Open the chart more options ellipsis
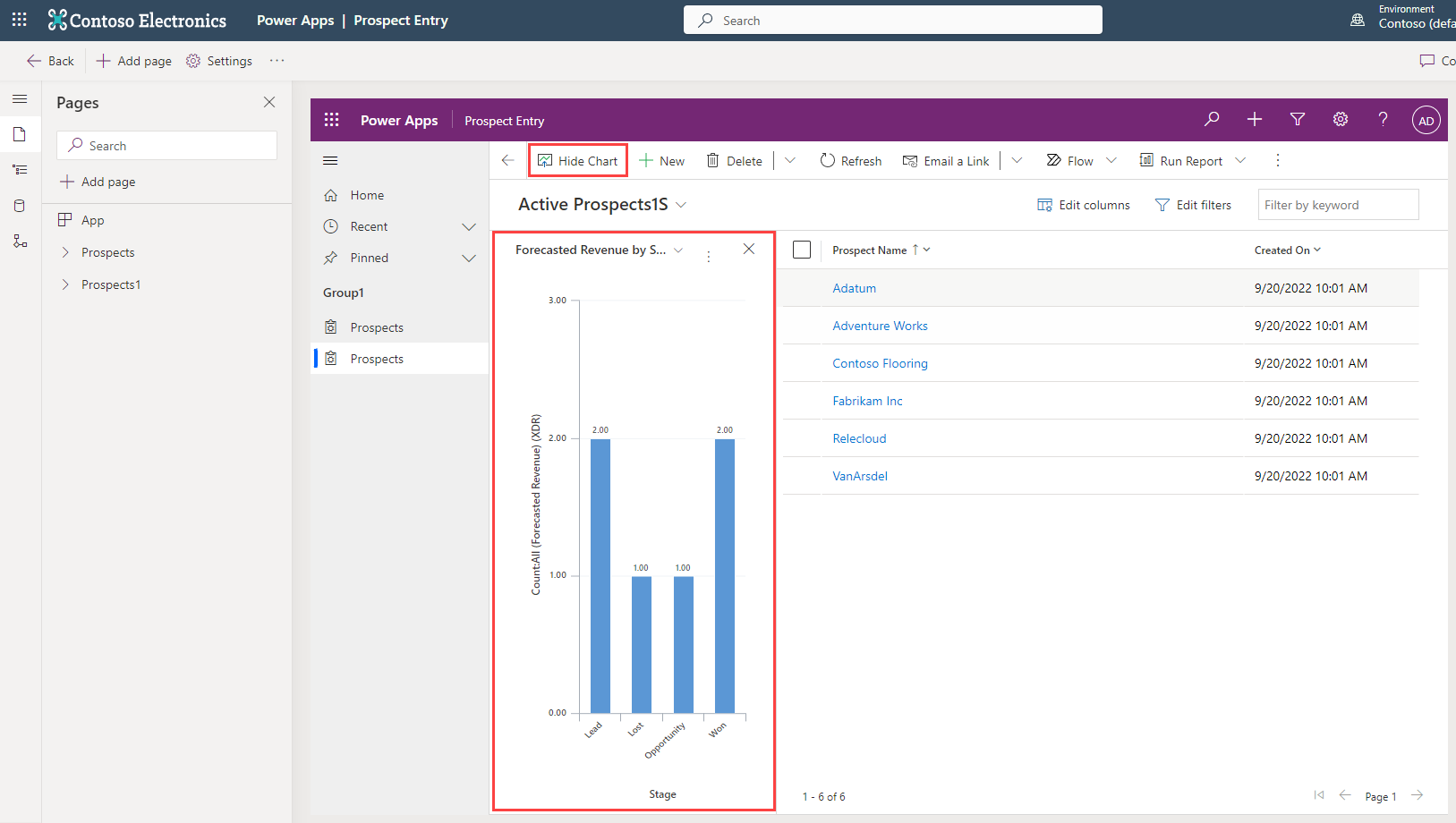Viewport: 1456px width, 823px height. [709, 257]
